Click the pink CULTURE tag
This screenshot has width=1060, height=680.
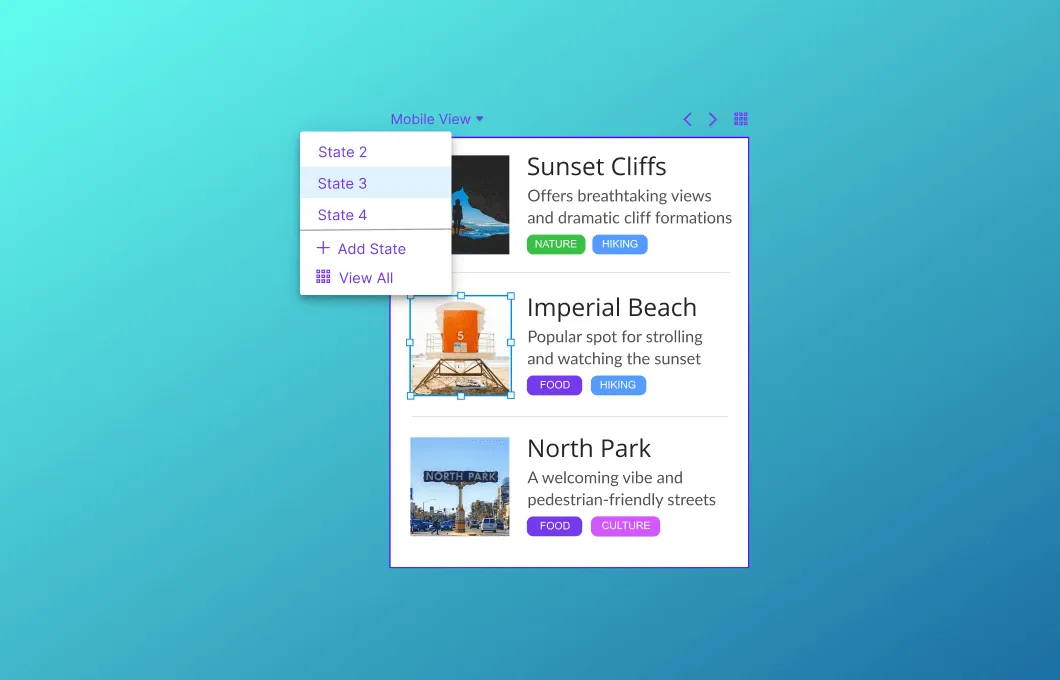tap(625, 526)
